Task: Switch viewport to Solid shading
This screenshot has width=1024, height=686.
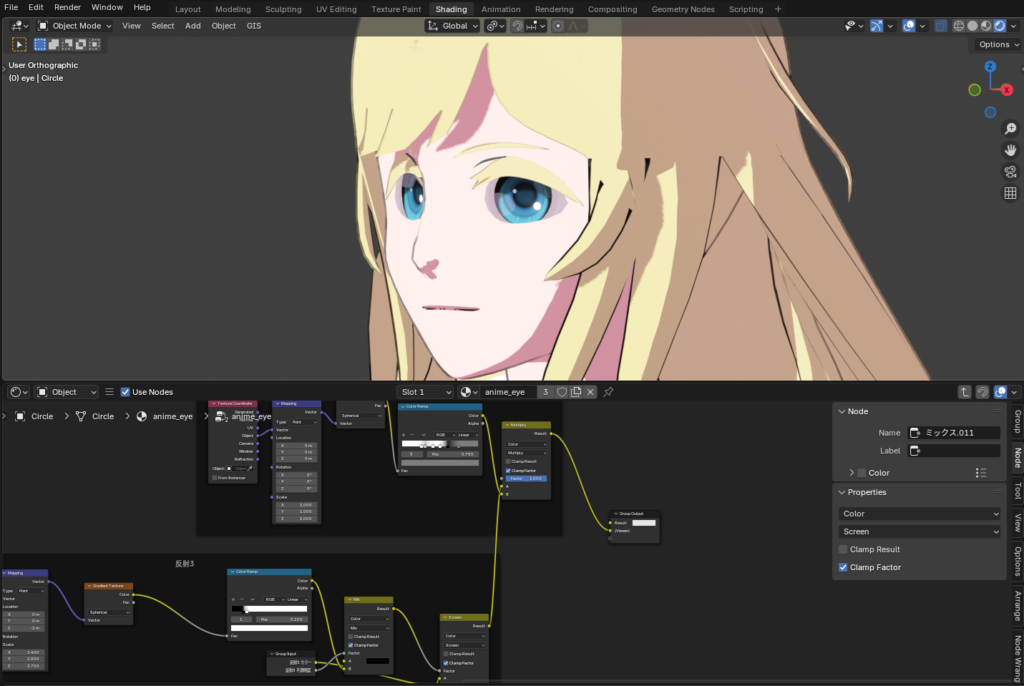Action: click(972, 26)
